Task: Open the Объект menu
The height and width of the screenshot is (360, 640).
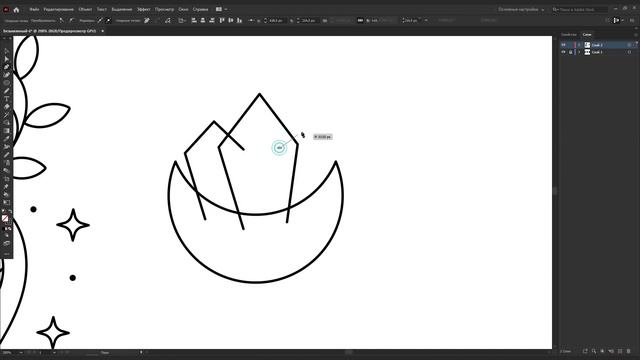Action: tap(85, 9)
